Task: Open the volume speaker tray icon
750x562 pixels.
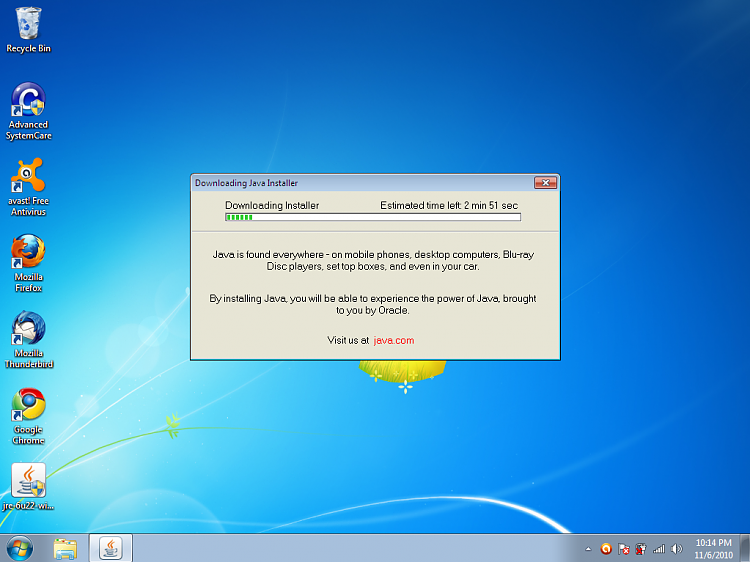Action: 677,549
